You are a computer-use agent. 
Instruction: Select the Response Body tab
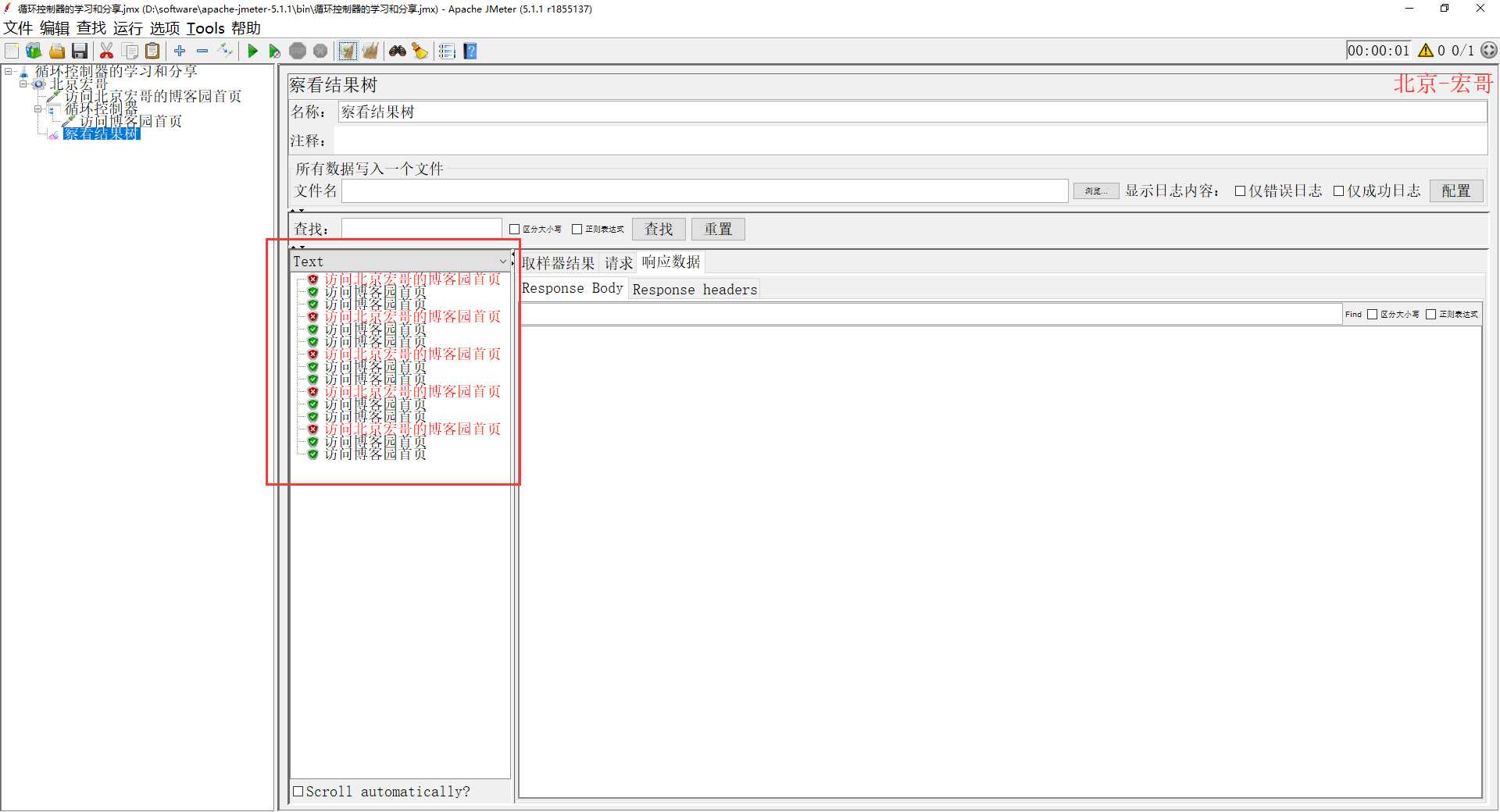click(573, 289)
